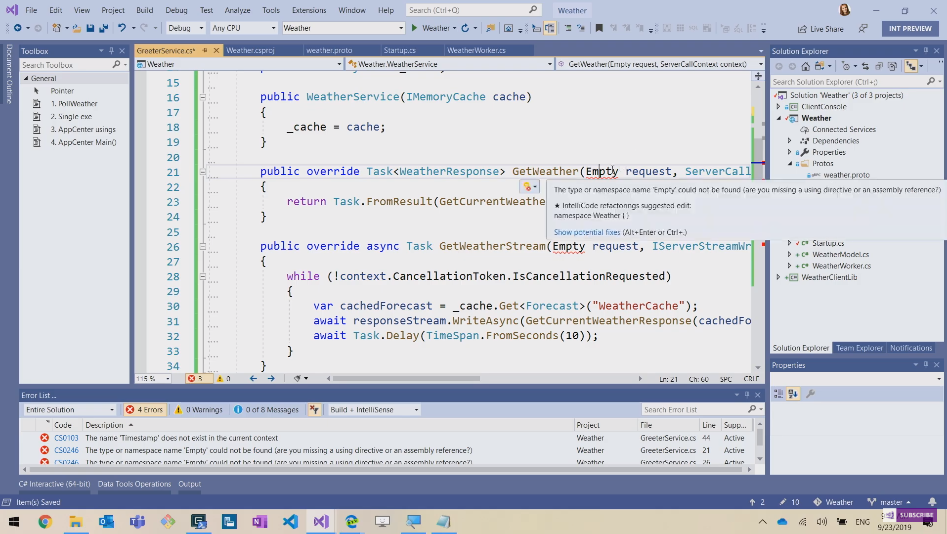The width and height of the screenshot is (947, 534).
Task: Open the Entire Solution scope dropdown
Action: click(x=70, y=409)
